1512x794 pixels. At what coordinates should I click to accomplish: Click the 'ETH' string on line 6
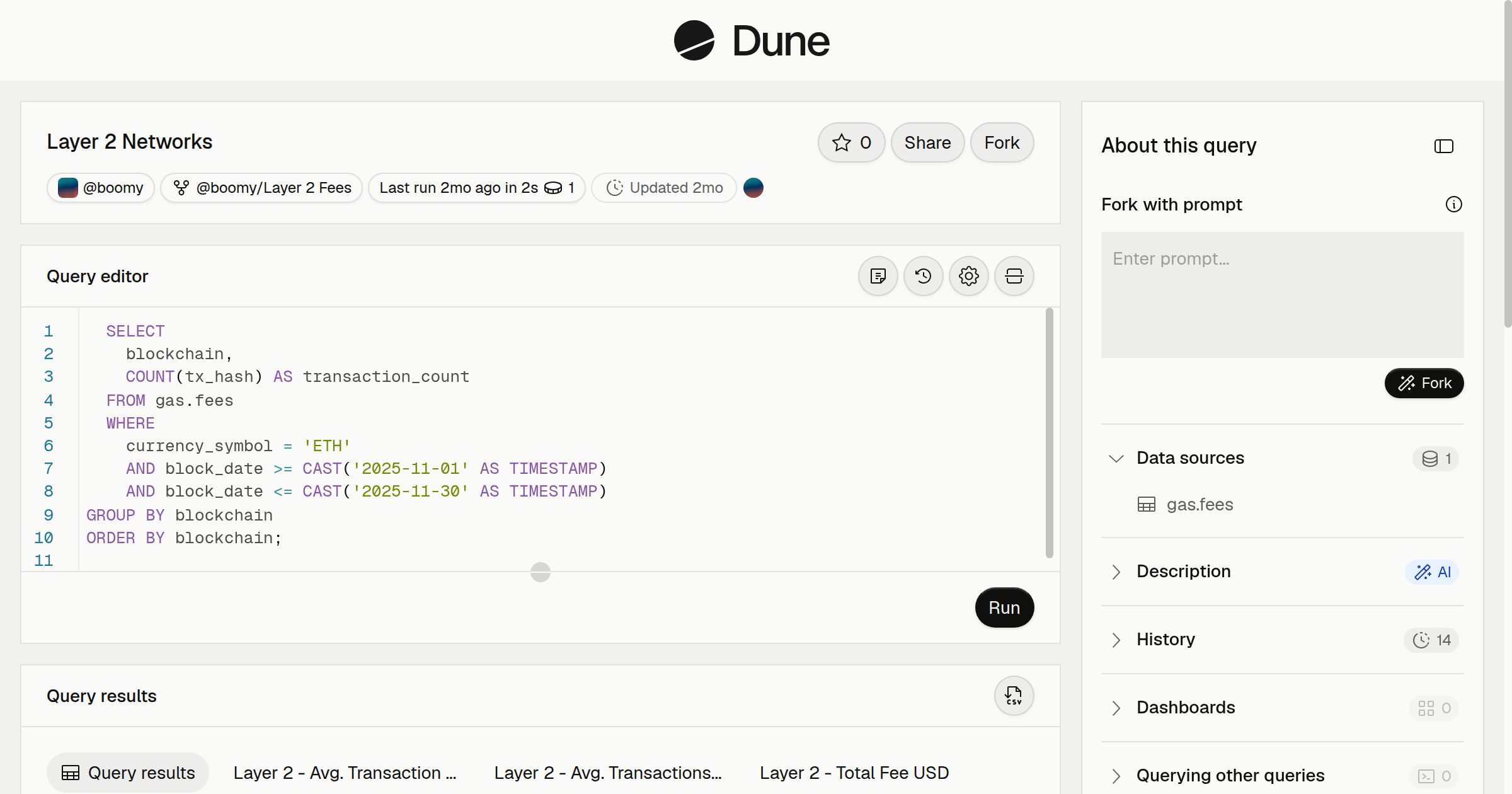coord(326,446)
